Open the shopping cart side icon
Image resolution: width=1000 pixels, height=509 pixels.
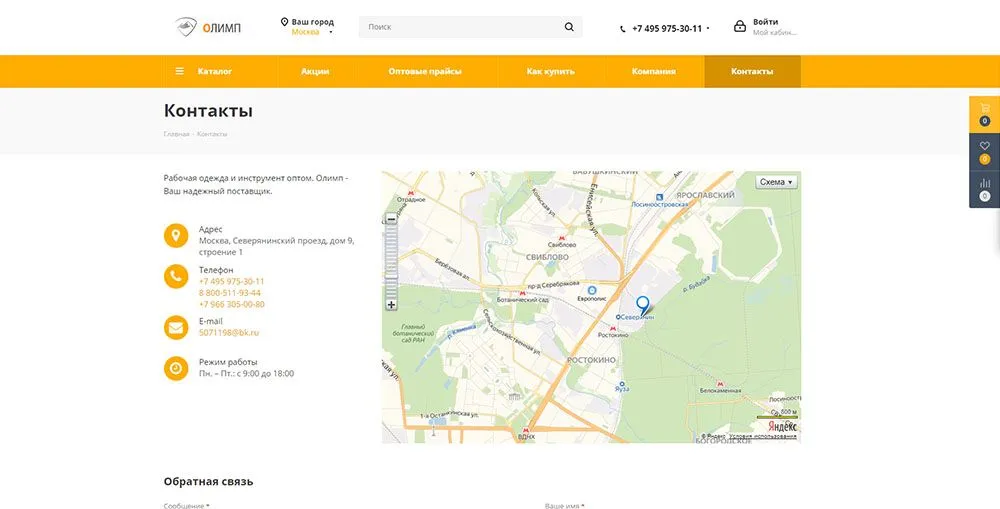(x=984, y=109)
